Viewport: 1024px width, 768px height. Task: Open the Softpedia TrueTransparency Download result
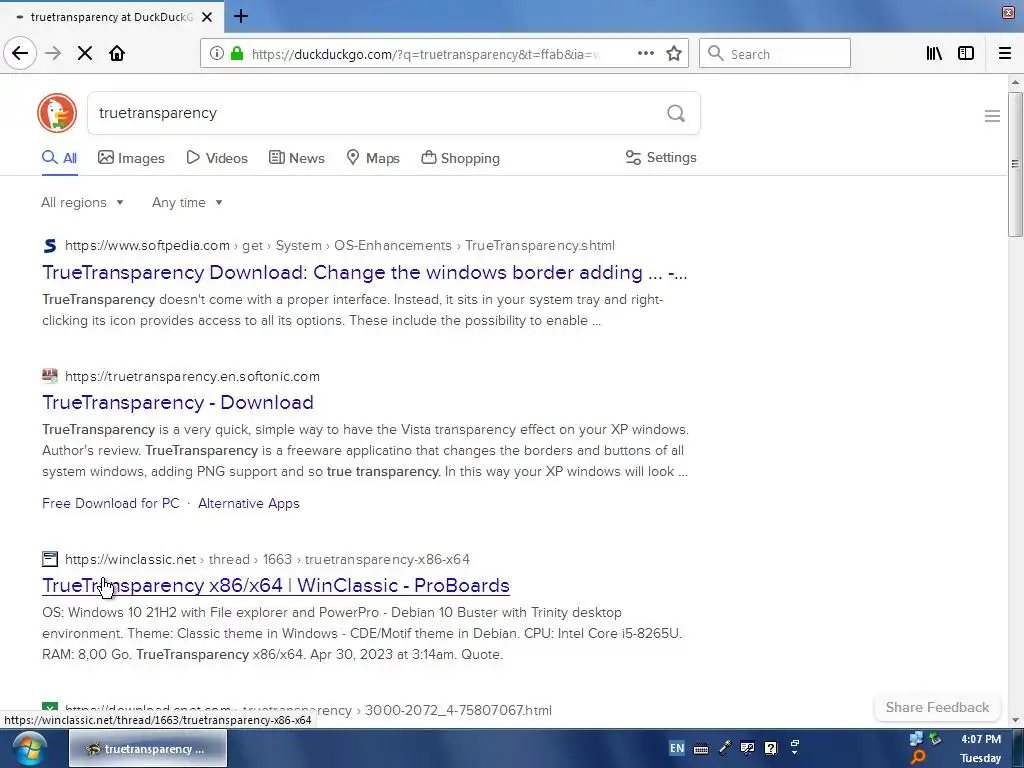click(x=364, y=272)
